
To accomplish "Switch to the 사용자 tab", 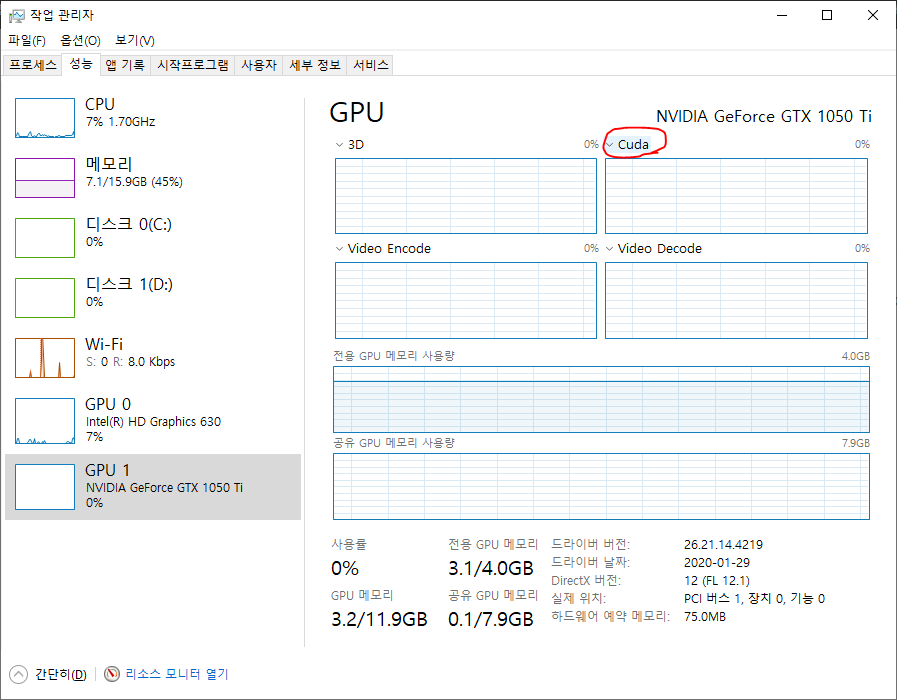I will pyautogui.click(x=259, y=65).
